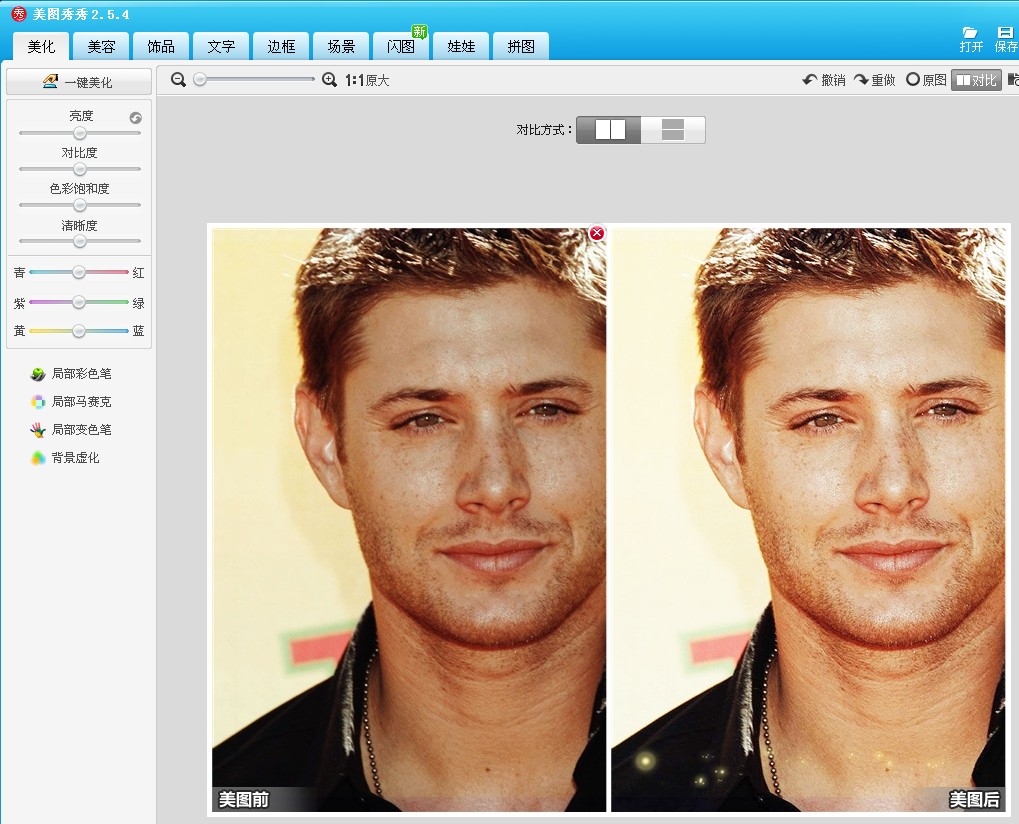Choose top-bottom comparison layout
Viewport: 1019px width, 824px height.
click(673, 130)
